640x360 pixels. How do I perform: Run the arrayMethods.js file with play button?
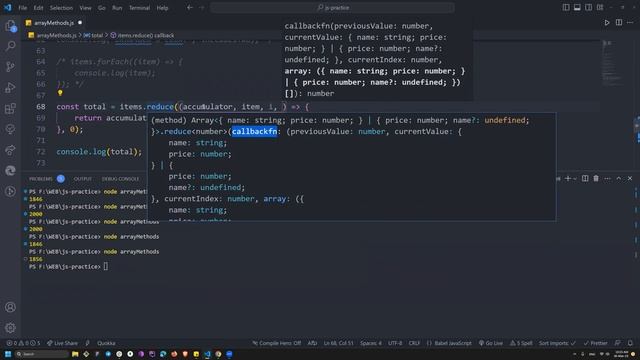click(607, 23)
